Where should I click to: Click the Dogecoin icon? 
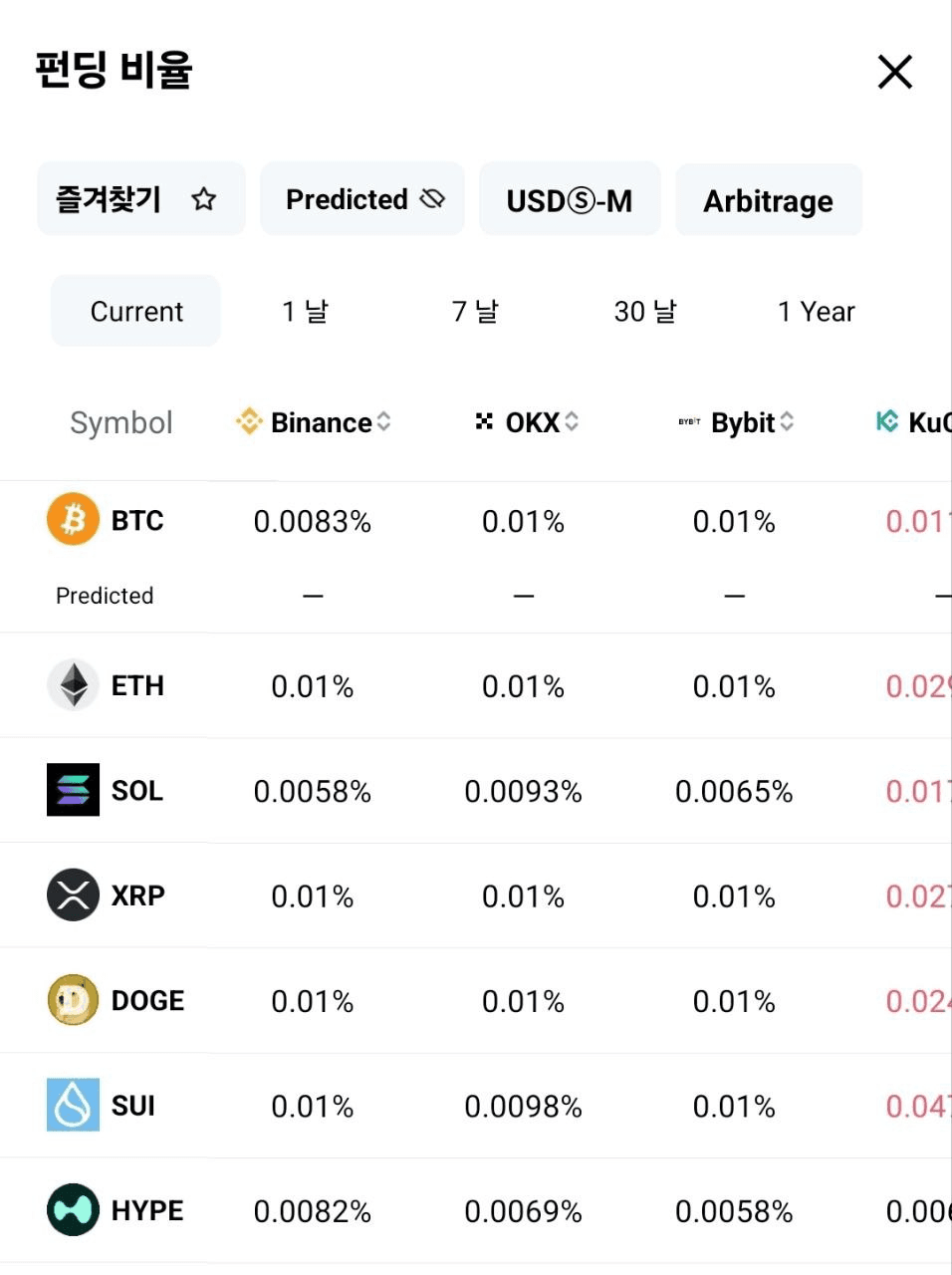pyautogui.click(x=73, y=1000)
